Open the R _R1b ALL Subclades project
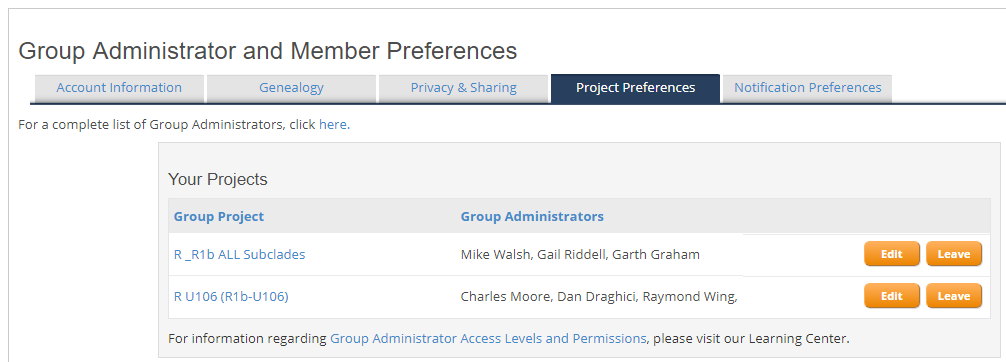This screenshot has height=362, width=1006. point(239,254)
